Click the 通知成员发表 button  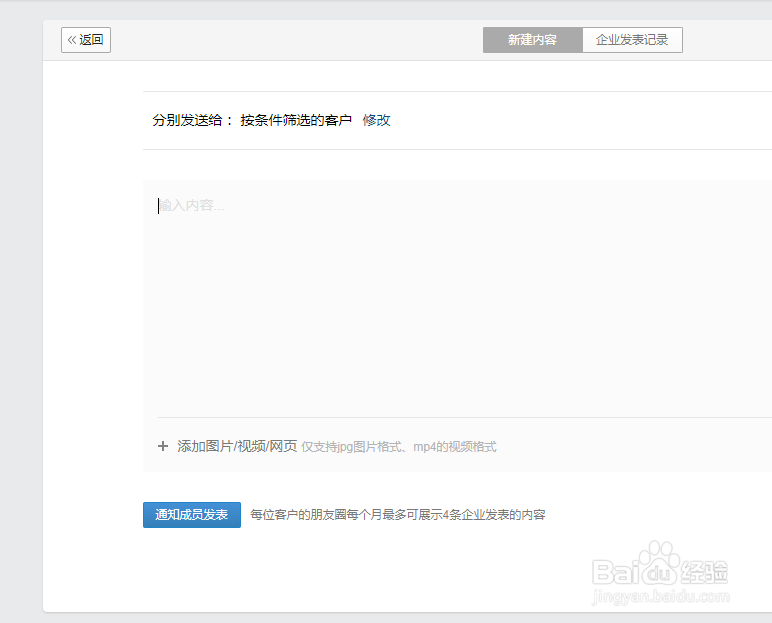(192, 515)
